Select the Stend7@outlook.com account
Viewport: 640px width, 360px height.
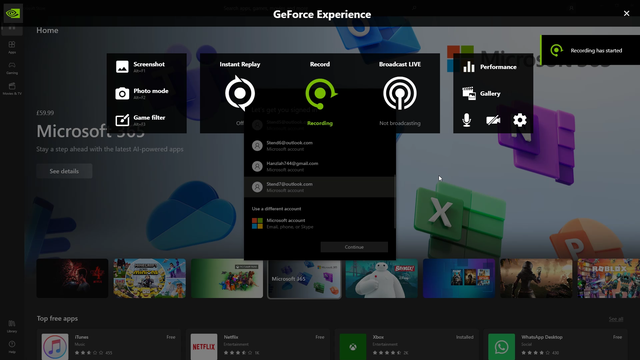319,187
